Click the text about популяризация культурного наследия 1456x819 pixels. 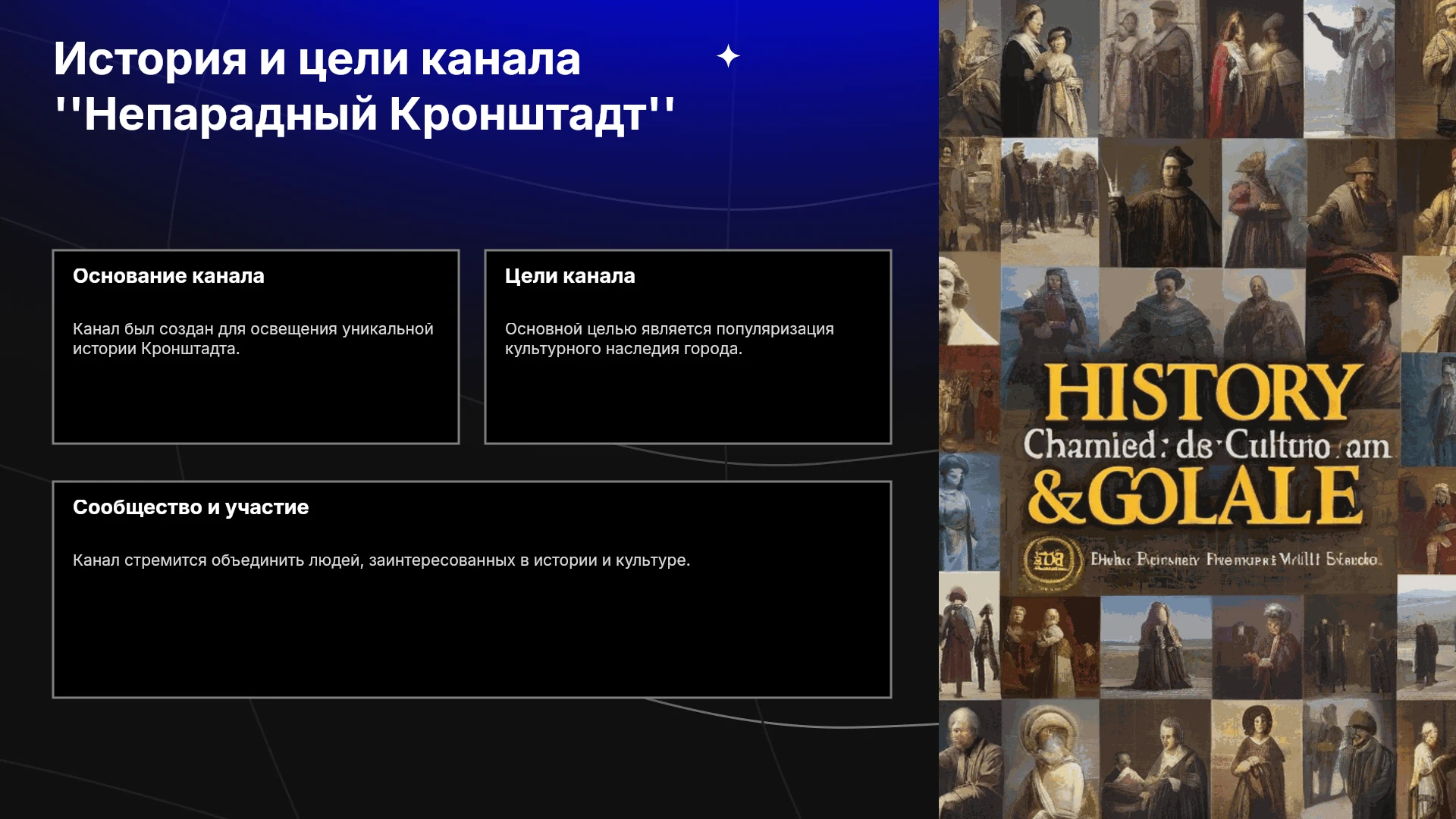669,339
